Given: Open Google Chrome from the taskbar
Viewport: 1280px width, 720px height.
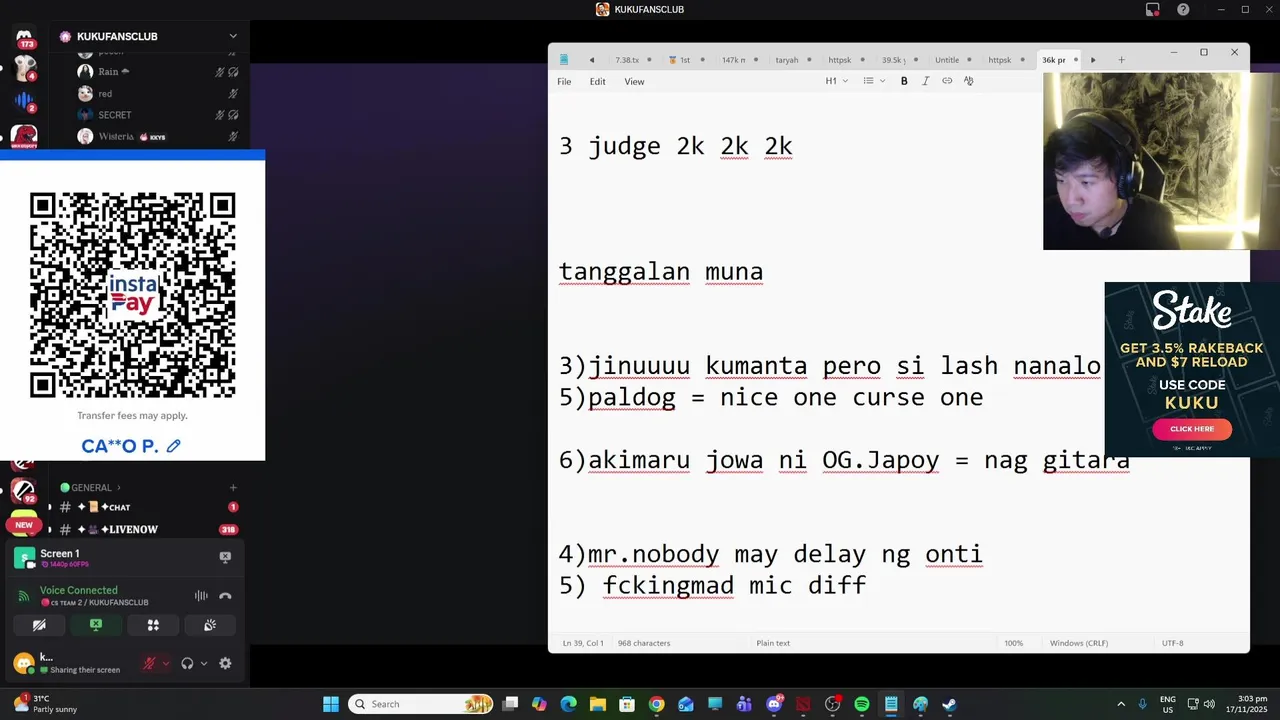Looking at the screenshot, I should [x=656, y=704].
